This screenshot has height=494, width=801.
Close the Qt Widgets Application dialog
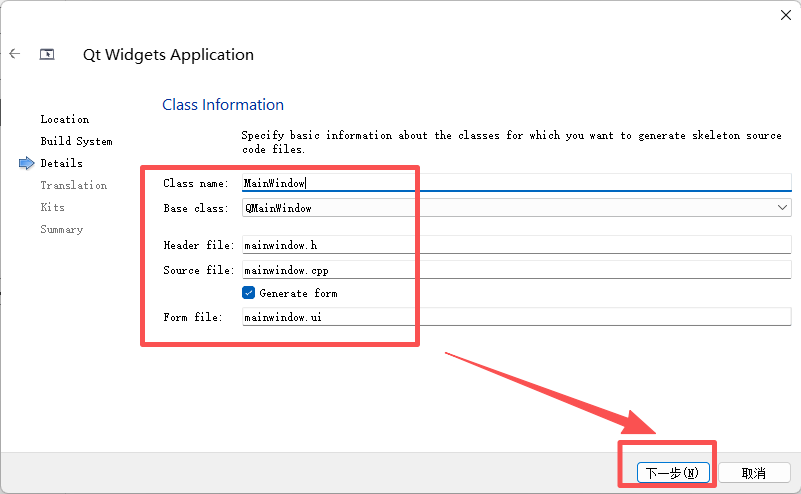pos(786,15)
